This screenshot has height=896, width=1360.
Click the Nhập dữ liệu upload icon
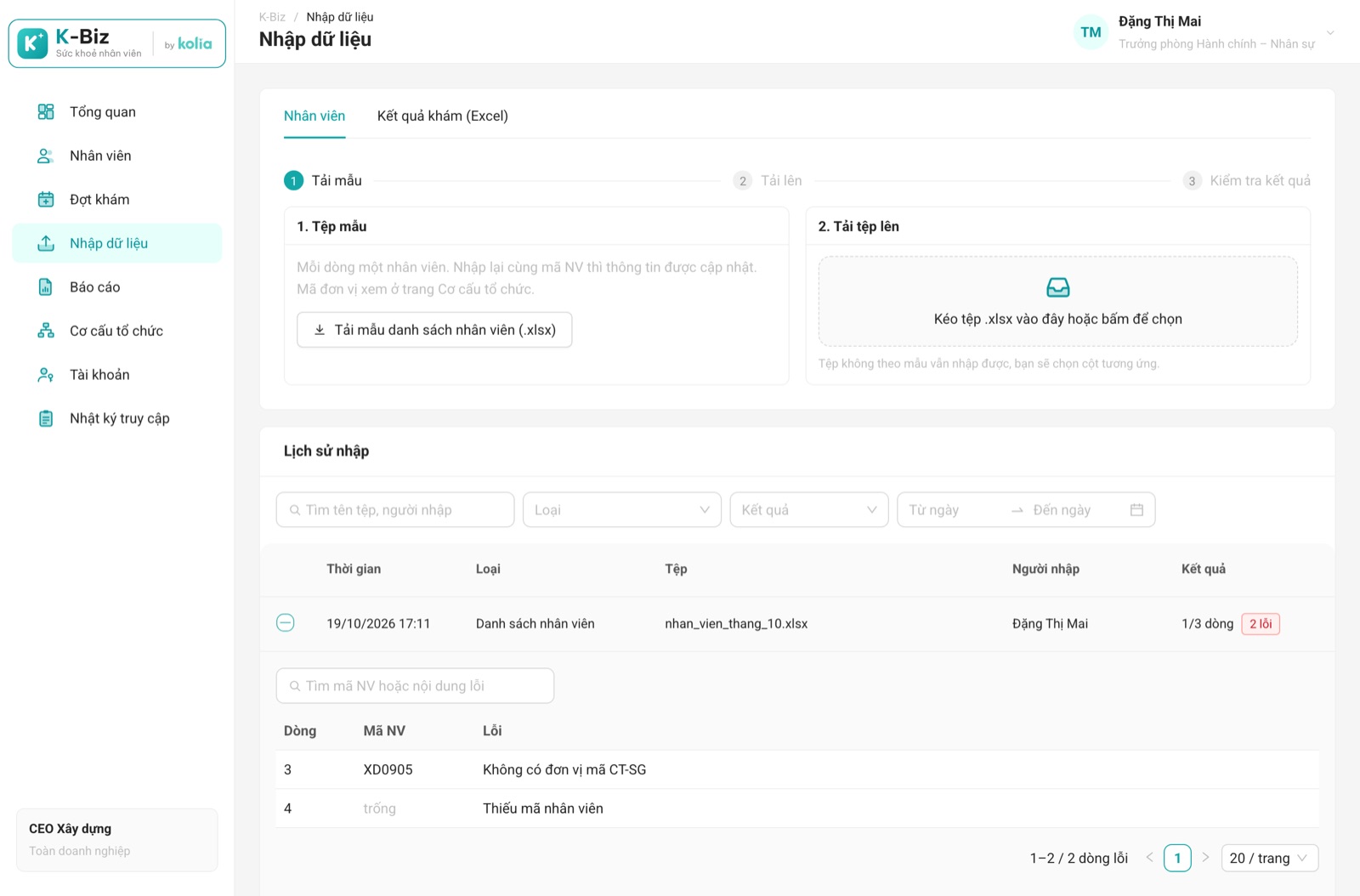(46, 243)
